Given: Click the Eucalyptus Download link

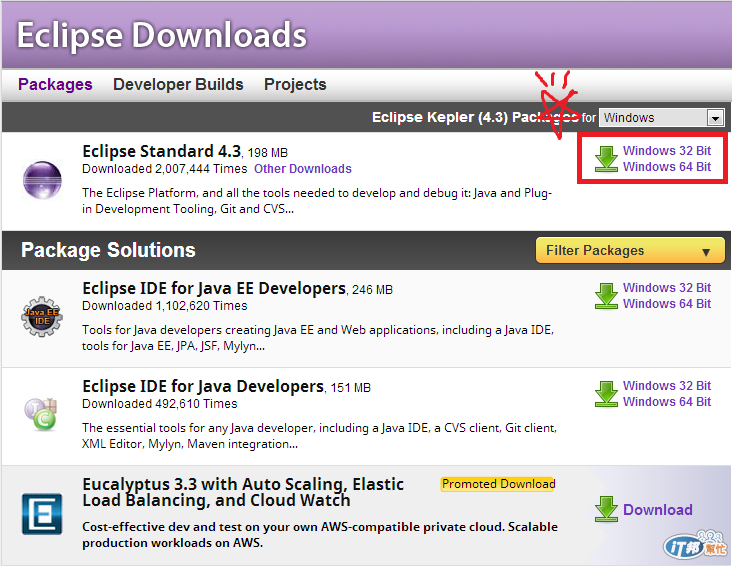Looking at the screenshot, I should [658, 509].
